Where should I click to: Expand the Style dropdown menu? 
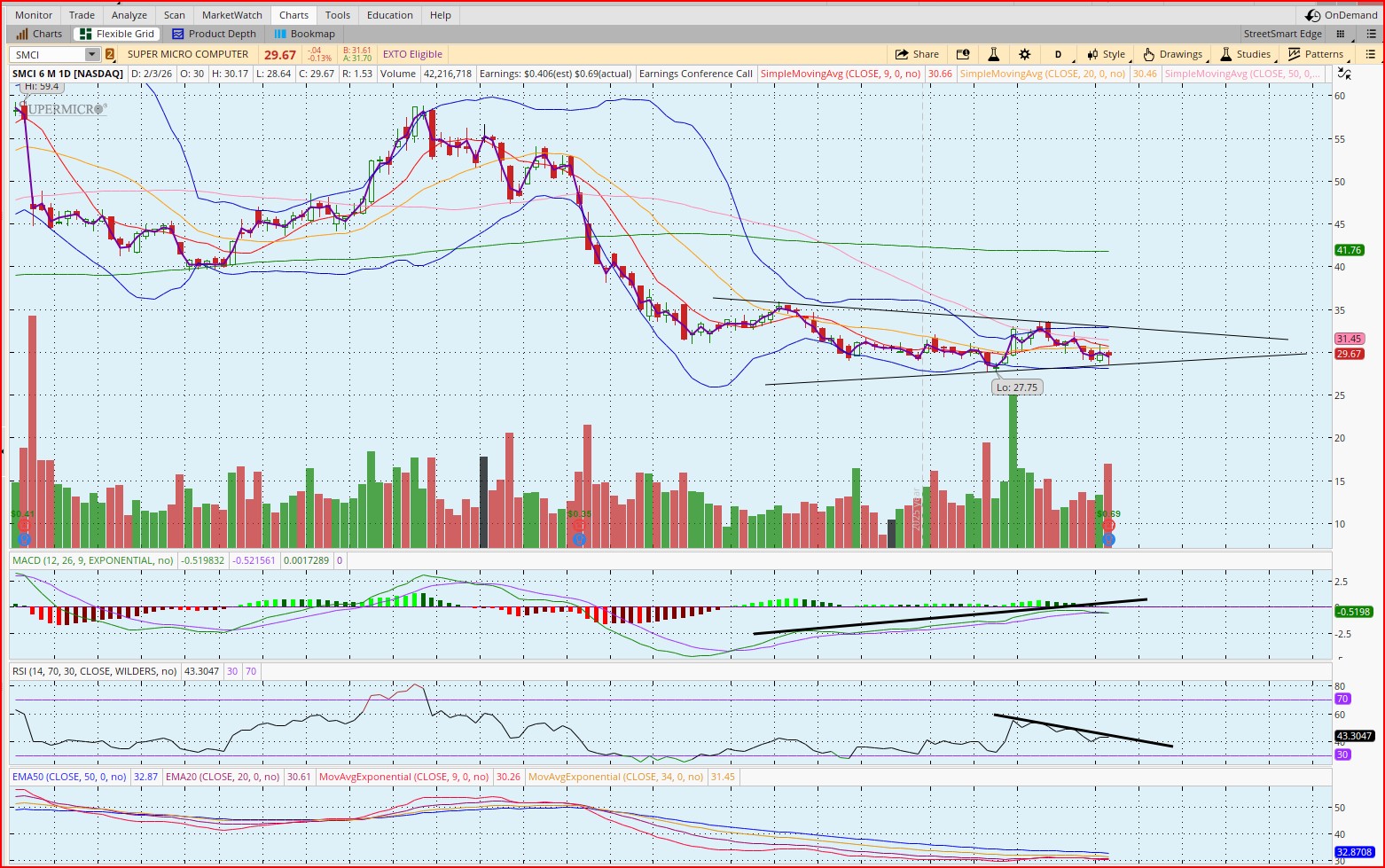click(x=1107, y=54)
